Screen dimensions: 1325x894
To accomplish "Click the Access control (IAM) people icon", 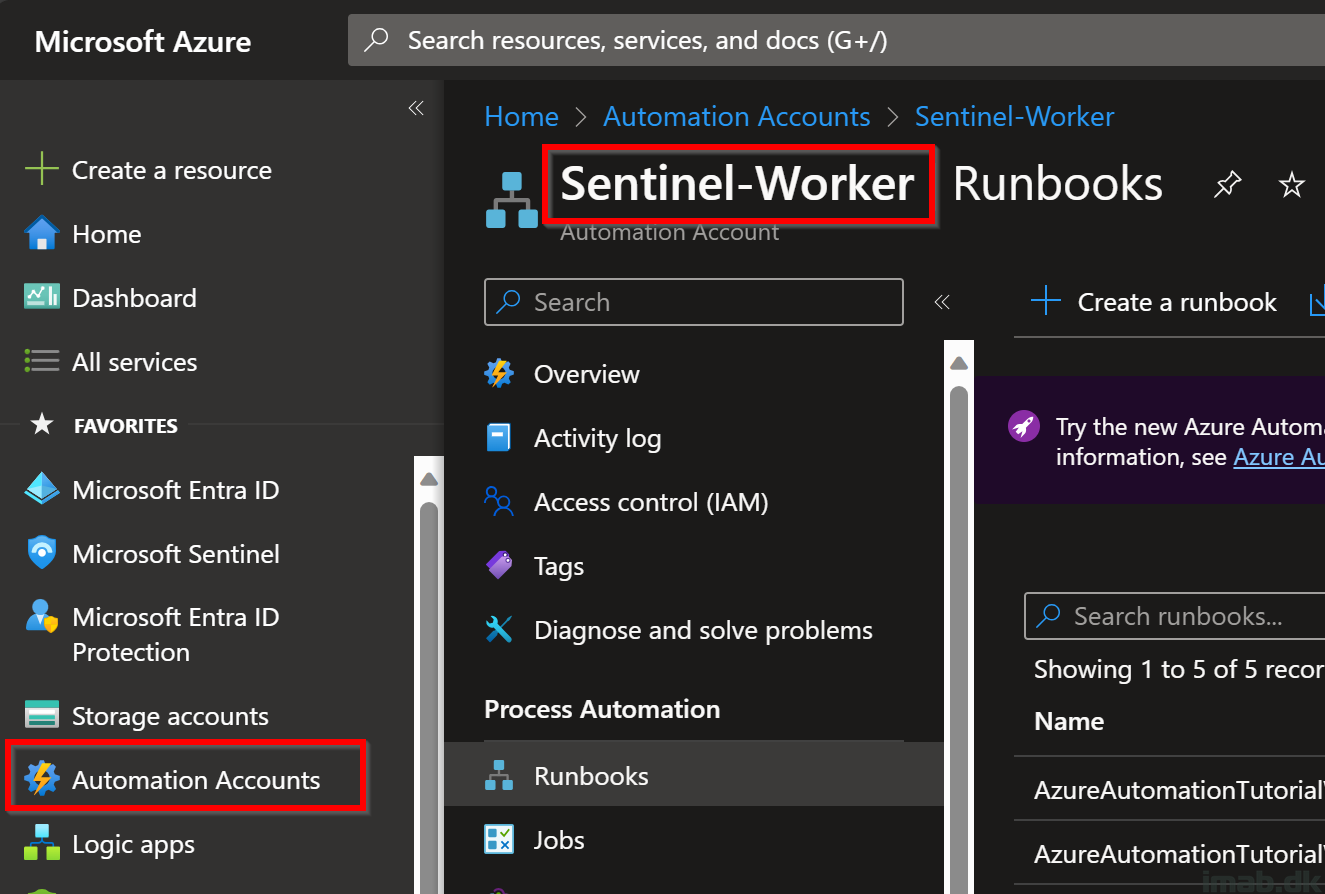I will tap(498, 502).
